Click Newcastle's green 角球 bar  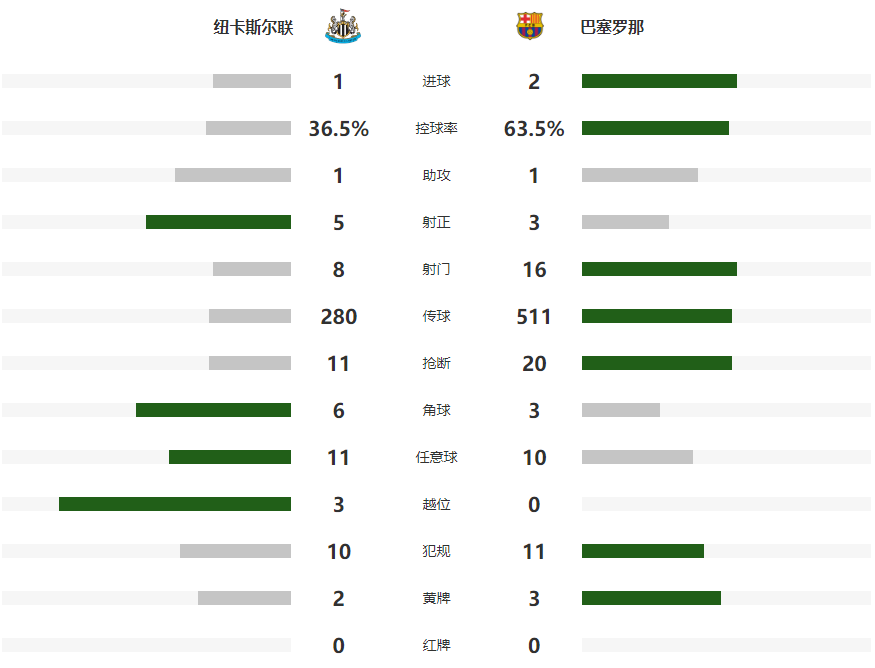[x=213, y=410]
